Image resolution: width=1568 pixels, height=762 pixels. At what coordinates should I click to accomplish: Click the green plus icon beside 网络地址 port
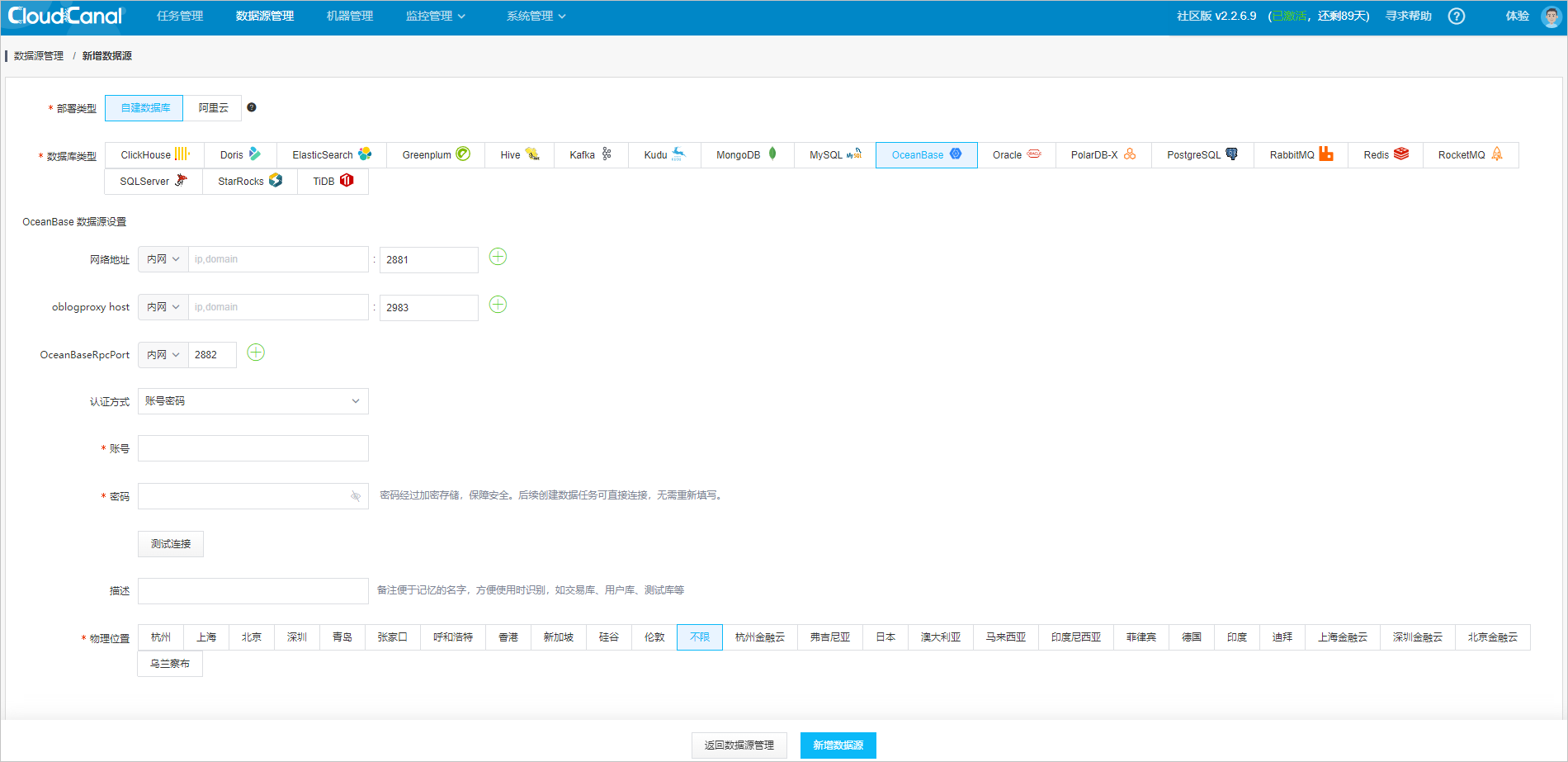coord(498,257)
